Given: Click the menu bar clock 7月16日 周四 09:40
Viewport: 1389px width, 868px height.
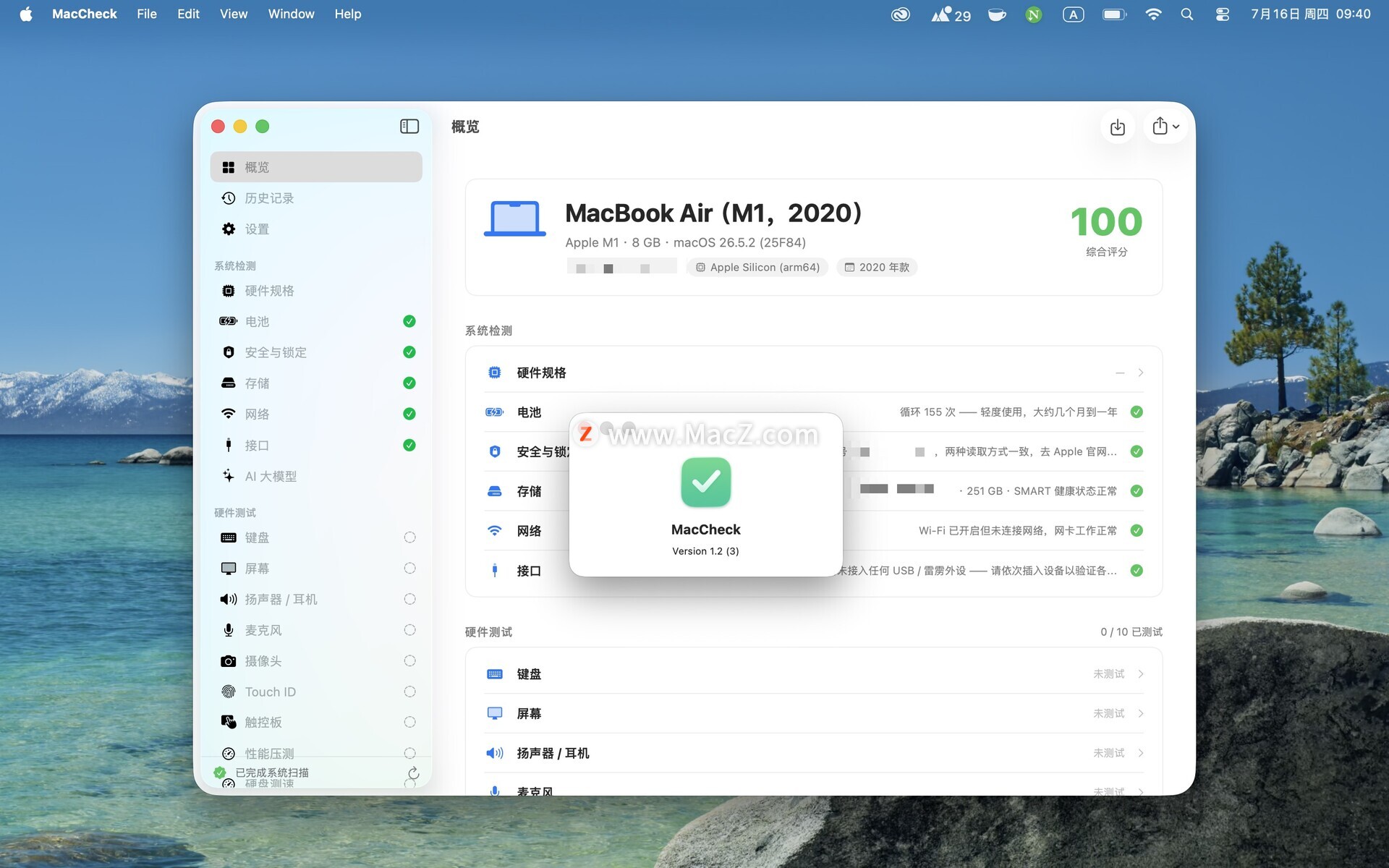Looking at the screenshot, I should coord(1311,14).
